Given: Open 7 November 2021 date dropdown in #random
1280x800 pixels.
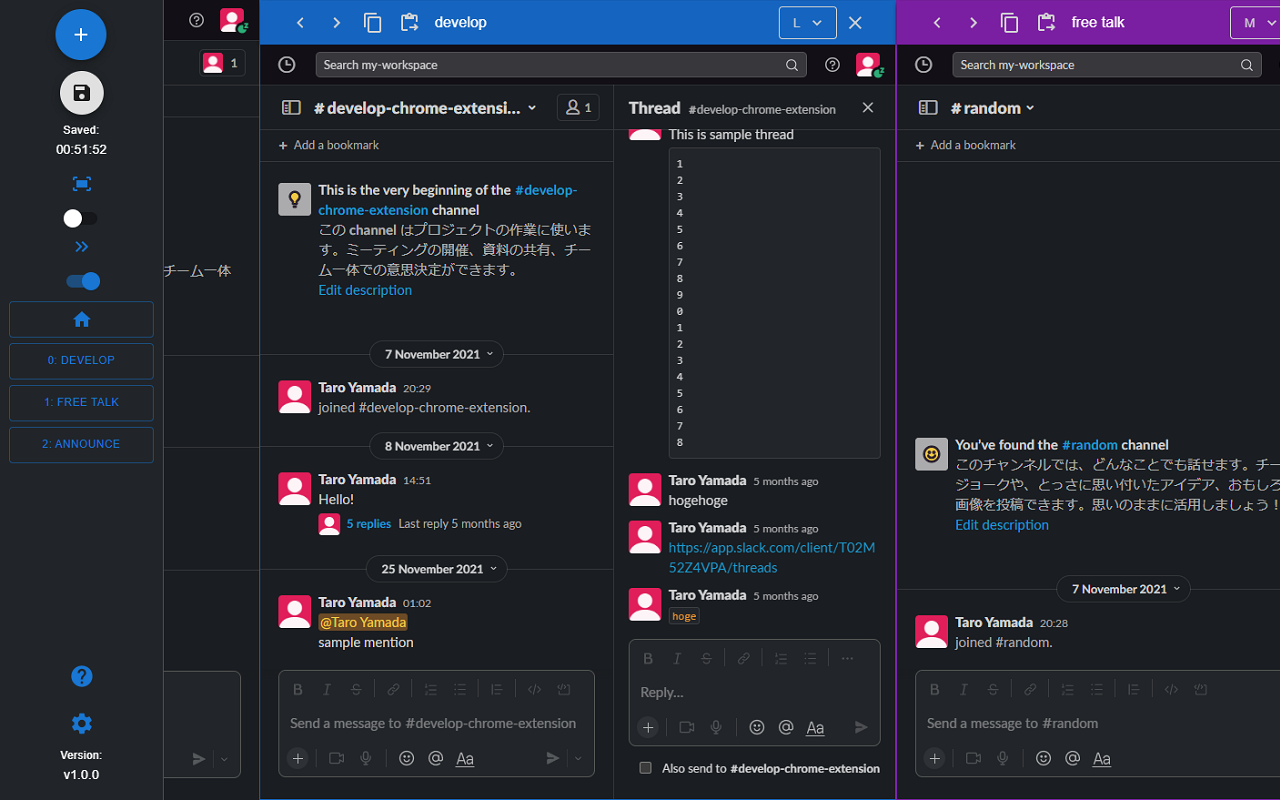Looking at the screenshot, I should [x=1124, y=589].
